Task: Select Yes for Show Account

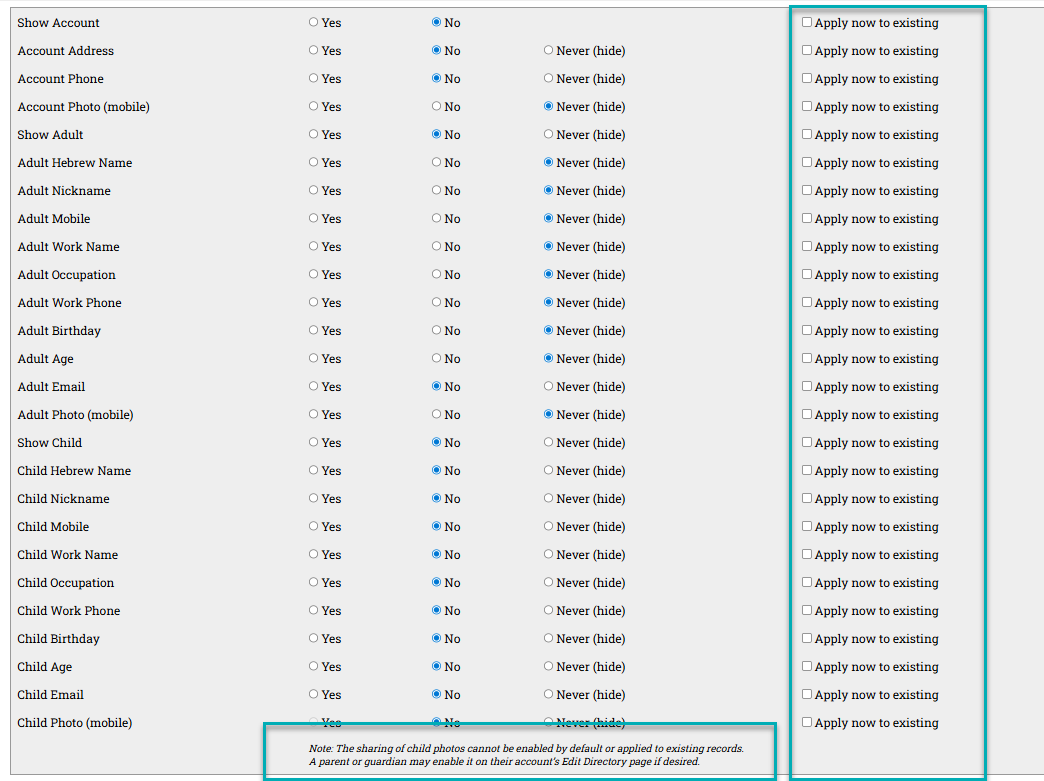Action: [x=312, y=22]
